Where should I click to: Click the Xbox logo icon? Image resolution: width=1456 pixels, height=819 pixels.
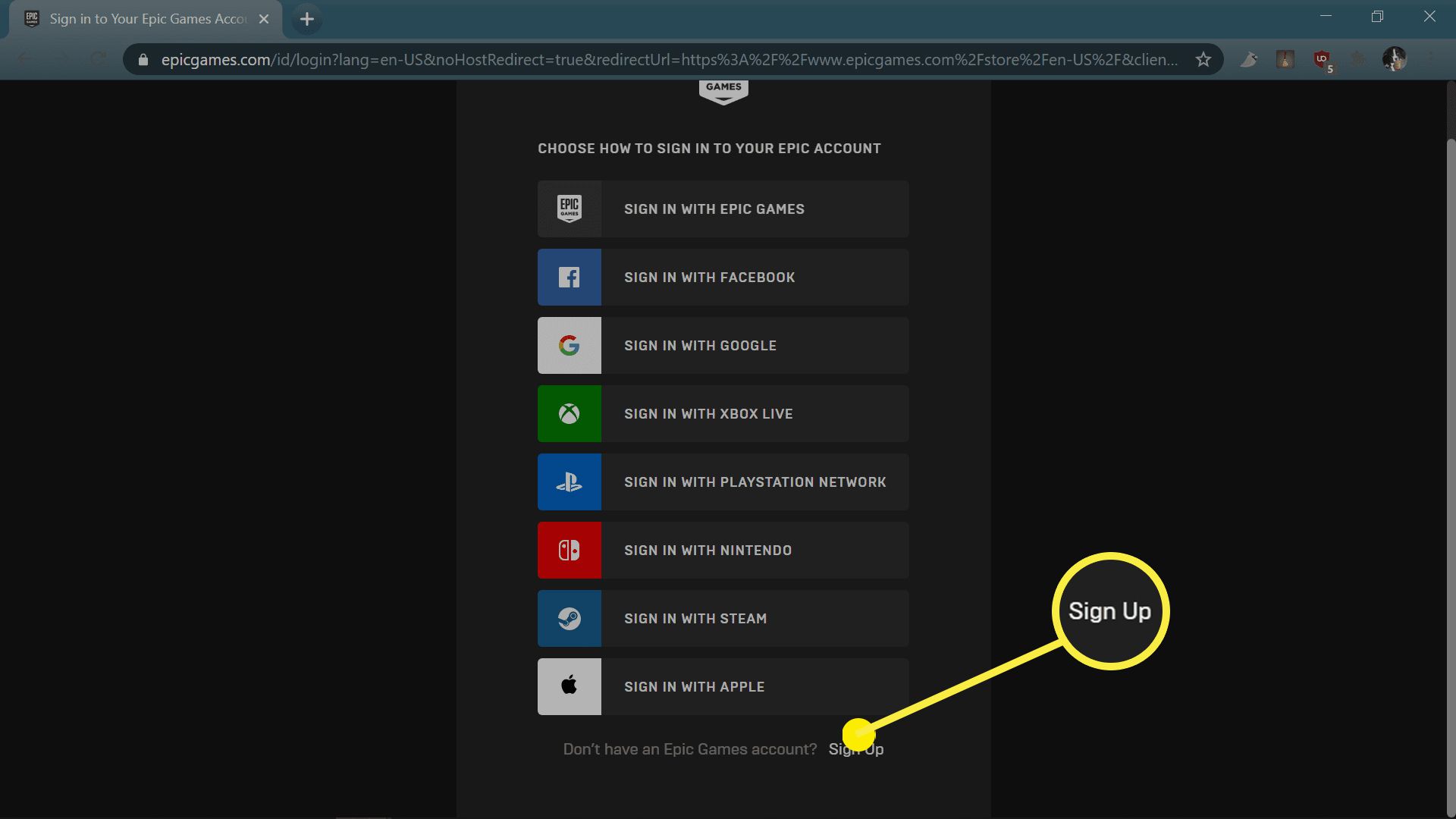coord(570,413)
